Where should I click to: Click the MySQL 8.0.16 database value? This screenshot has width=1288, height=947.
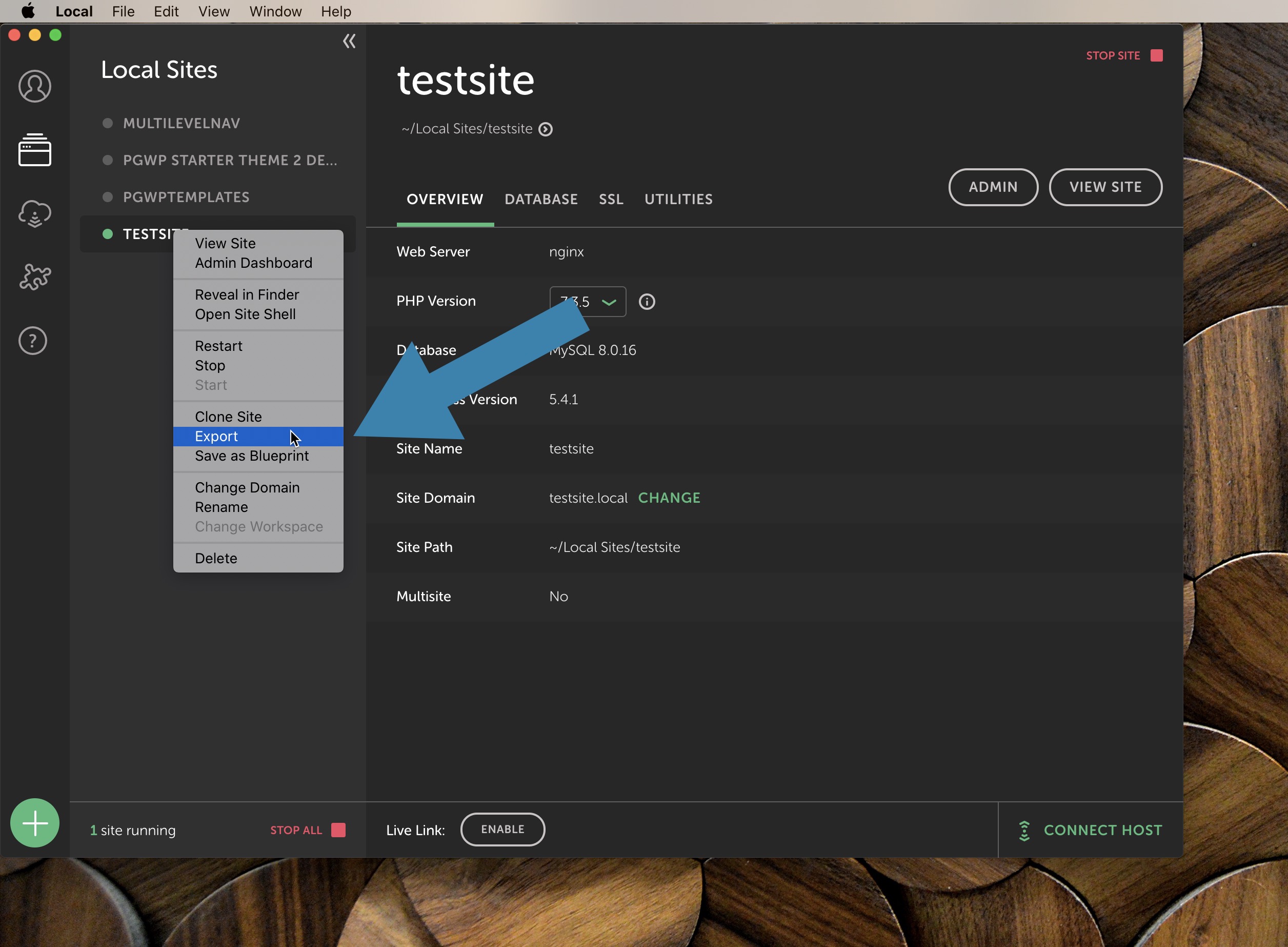[x=592, y=350]
